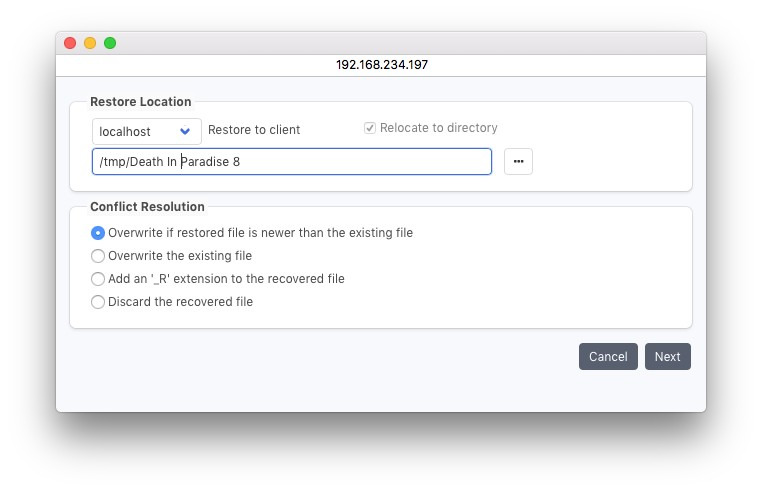The width and height of the screenshot is (762, 492).
Task: Pick Discard the recovered file option
Action: tap(98, 302)
